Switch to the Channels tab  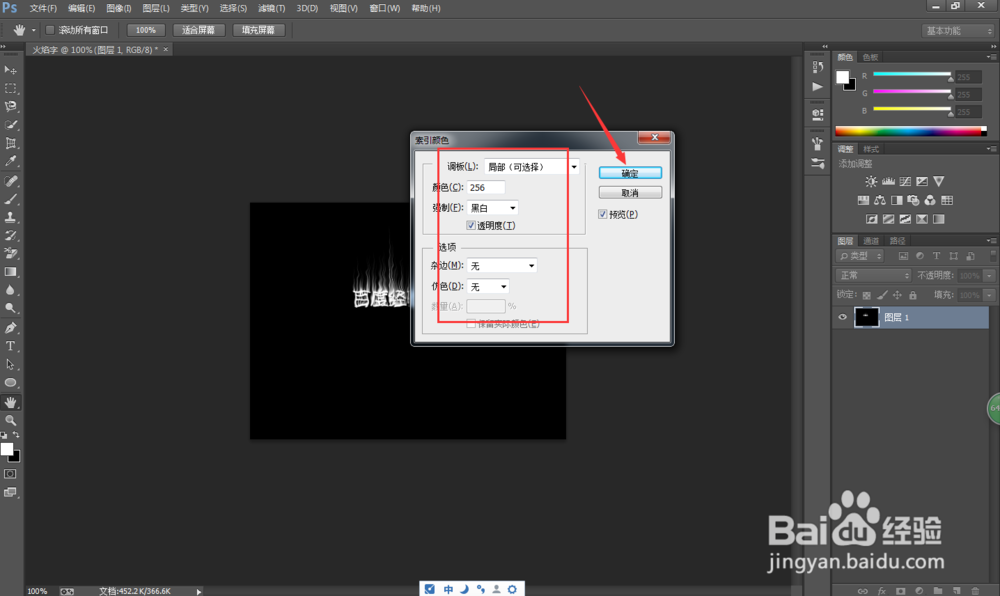click(871, 241)
